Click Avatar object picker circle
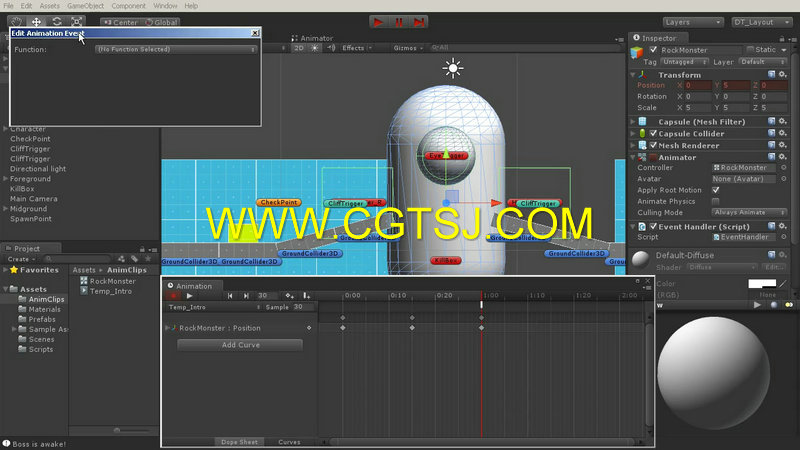800x450 pixels. [784, 179]
